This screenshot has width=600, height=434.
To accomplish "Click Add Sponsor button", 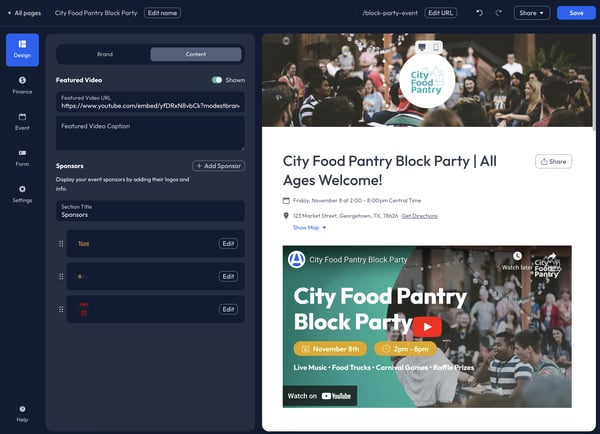I will pyautogui.click(x=218, y=166).
